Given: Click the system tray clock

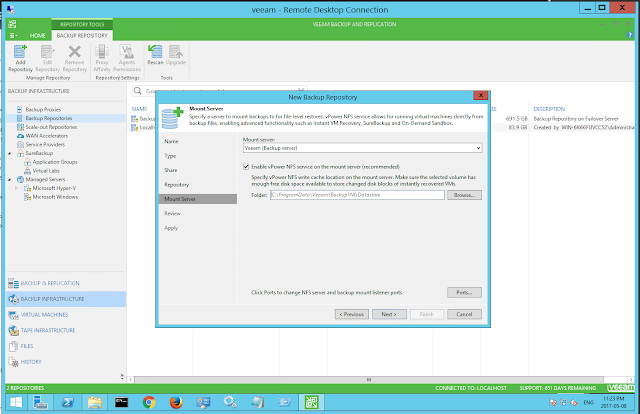Looking at the screenshot, I should (x=613, y=402).
